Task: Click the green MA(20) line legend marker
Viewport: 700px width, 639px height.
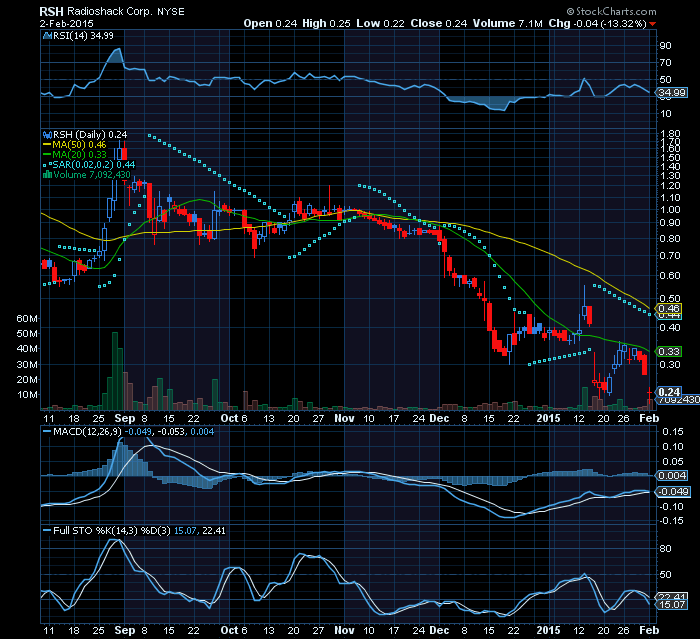Action: point(47,155)
